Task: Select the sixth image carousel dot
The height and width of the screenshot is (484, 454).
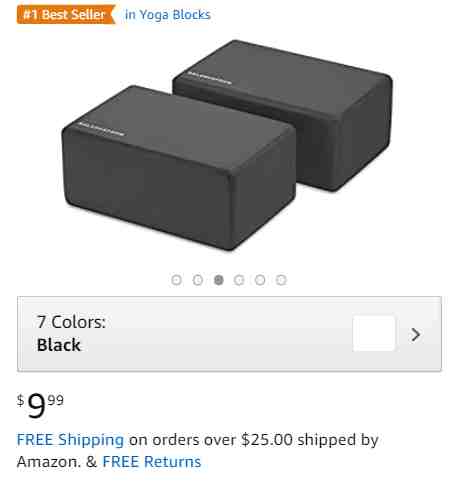Action: coord(281,280)
